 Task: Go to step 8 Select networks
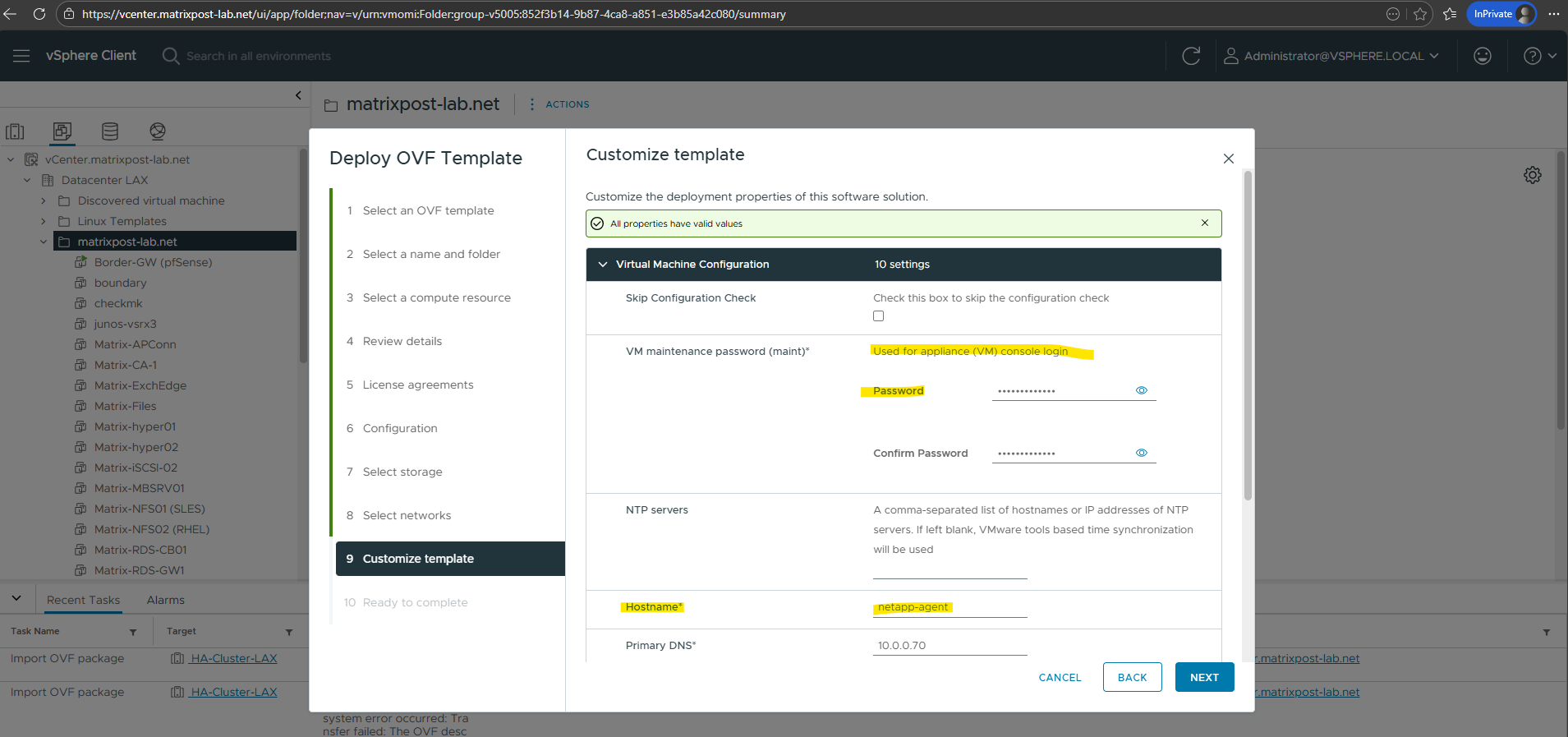[x=407, y=515]
